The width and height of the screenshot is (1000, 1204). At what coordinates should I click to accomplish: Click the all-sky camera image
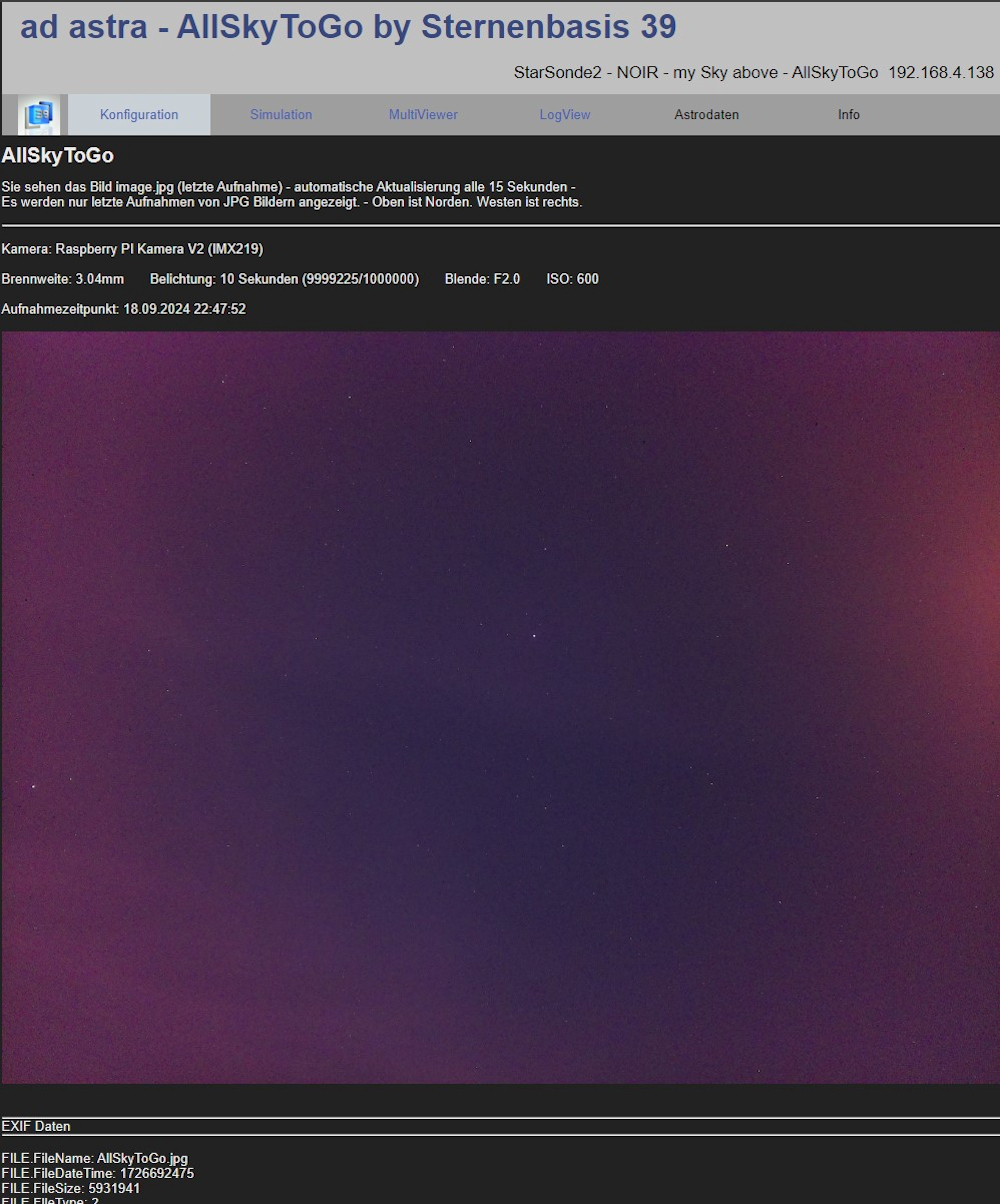coord(500,707)
